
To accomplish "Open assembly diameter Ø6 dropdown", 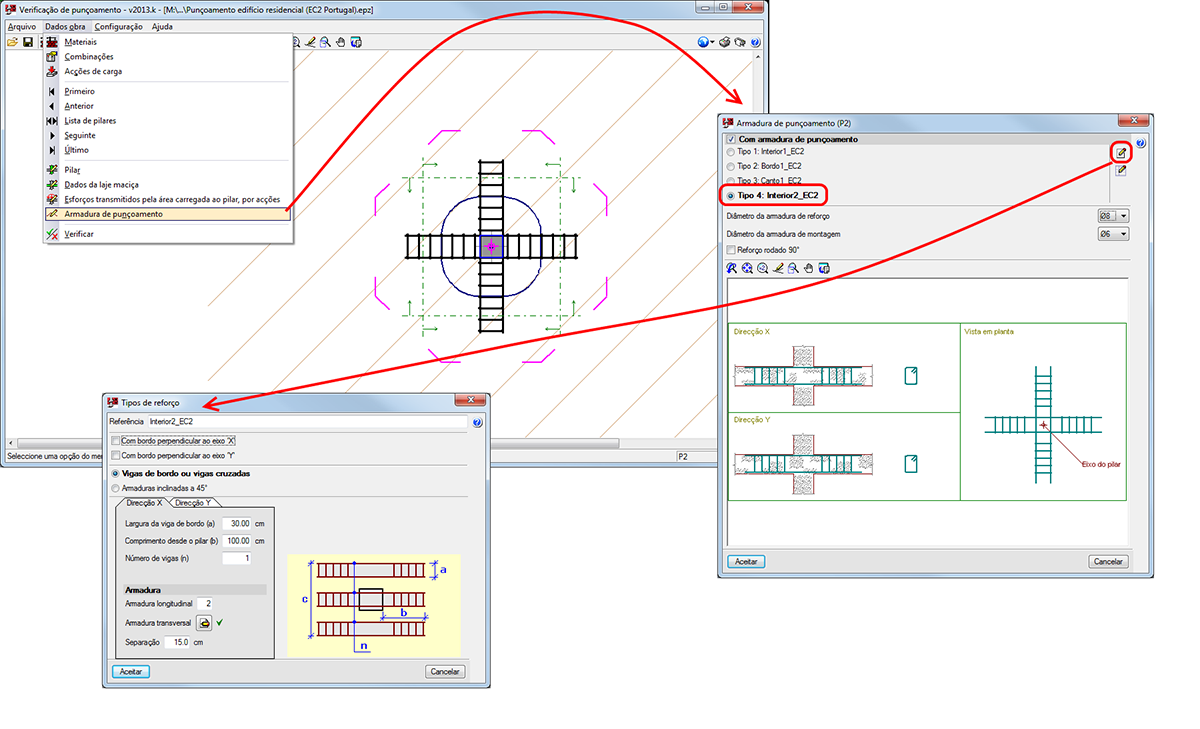I will pyautogui.click(x=1113, y=234).
